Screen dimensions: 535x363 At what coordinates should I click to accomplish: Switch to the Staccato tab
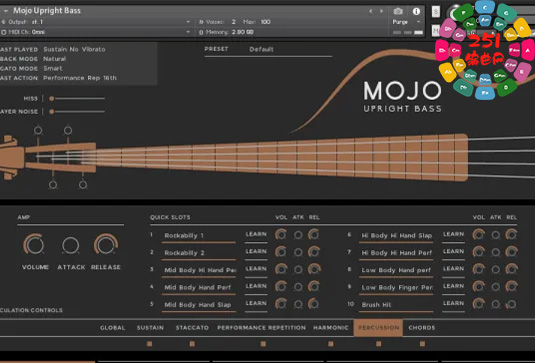(x=192, y=328)
